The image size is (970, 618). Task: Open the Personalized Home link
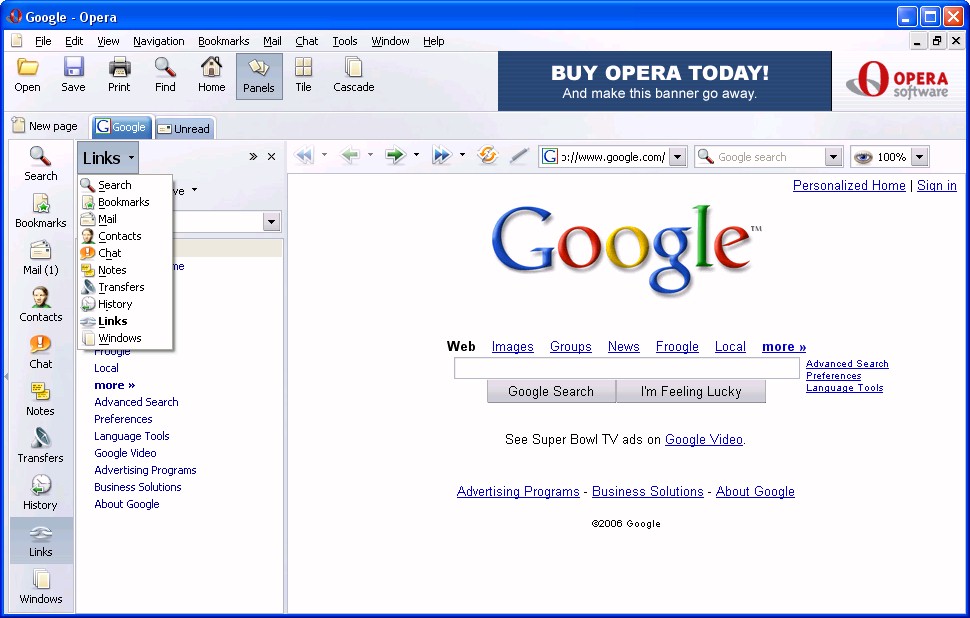(848, 185)
